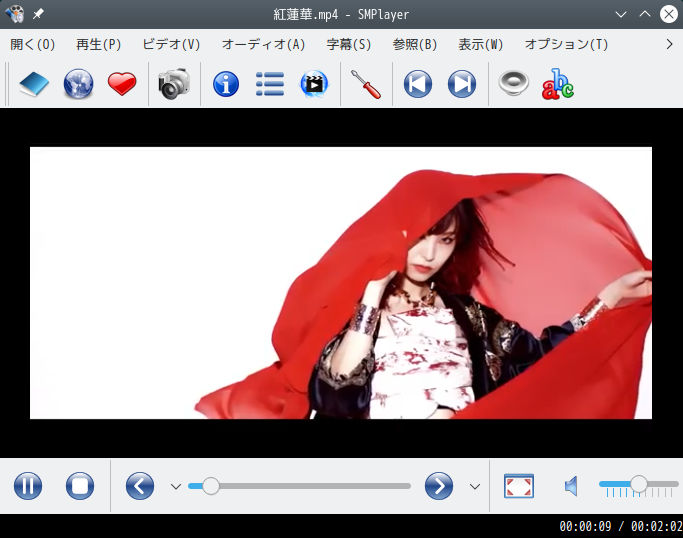683x538 pixels.
Task: Open the 表示(W) menu
Action: tap(480, 44)
